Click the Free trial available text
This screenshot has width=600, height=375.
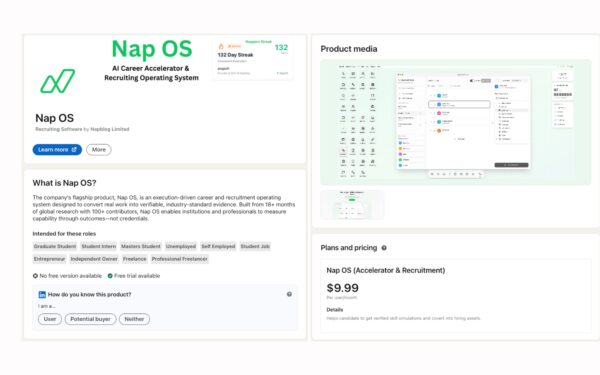(x=137, y=276)
